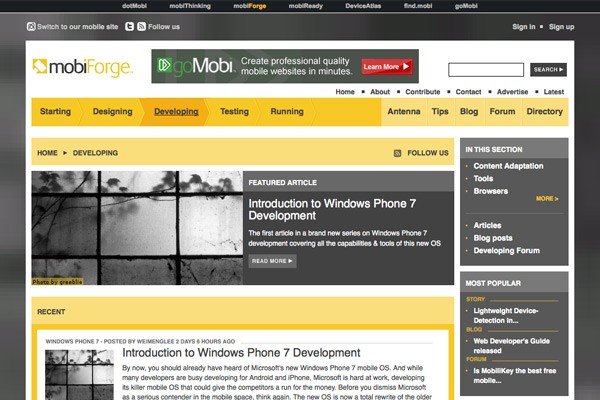This screenshot has width=600, height=400.
Task: Select the Antenna tab
Action: click(x=404, y=111)
